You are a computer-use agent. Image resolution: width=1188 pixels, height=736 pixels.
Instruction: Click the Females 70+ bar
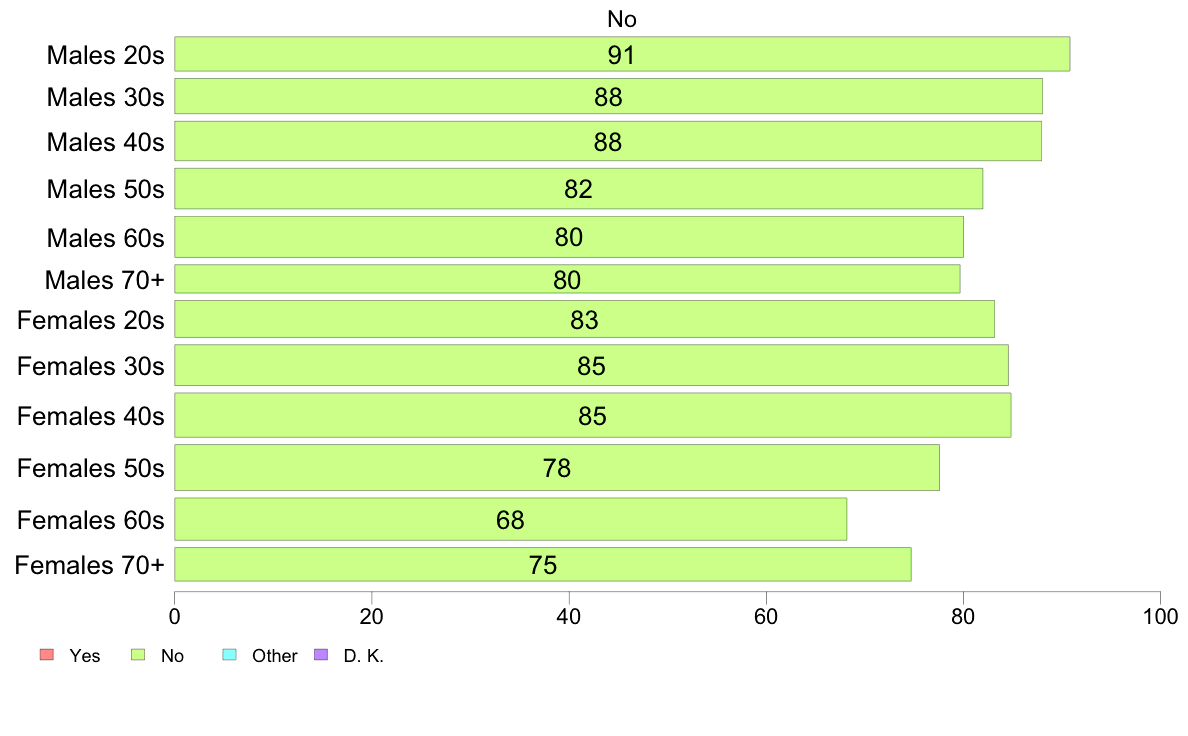[x=543, y=565]
